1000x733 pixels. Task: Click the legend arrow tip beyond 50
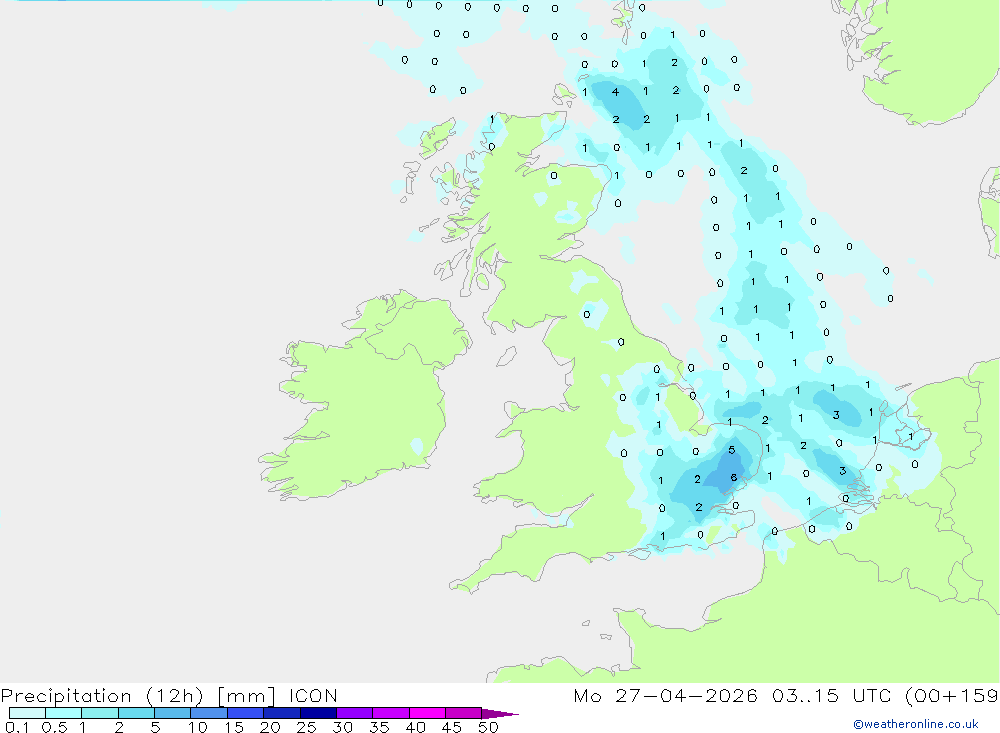click(501, 713)
